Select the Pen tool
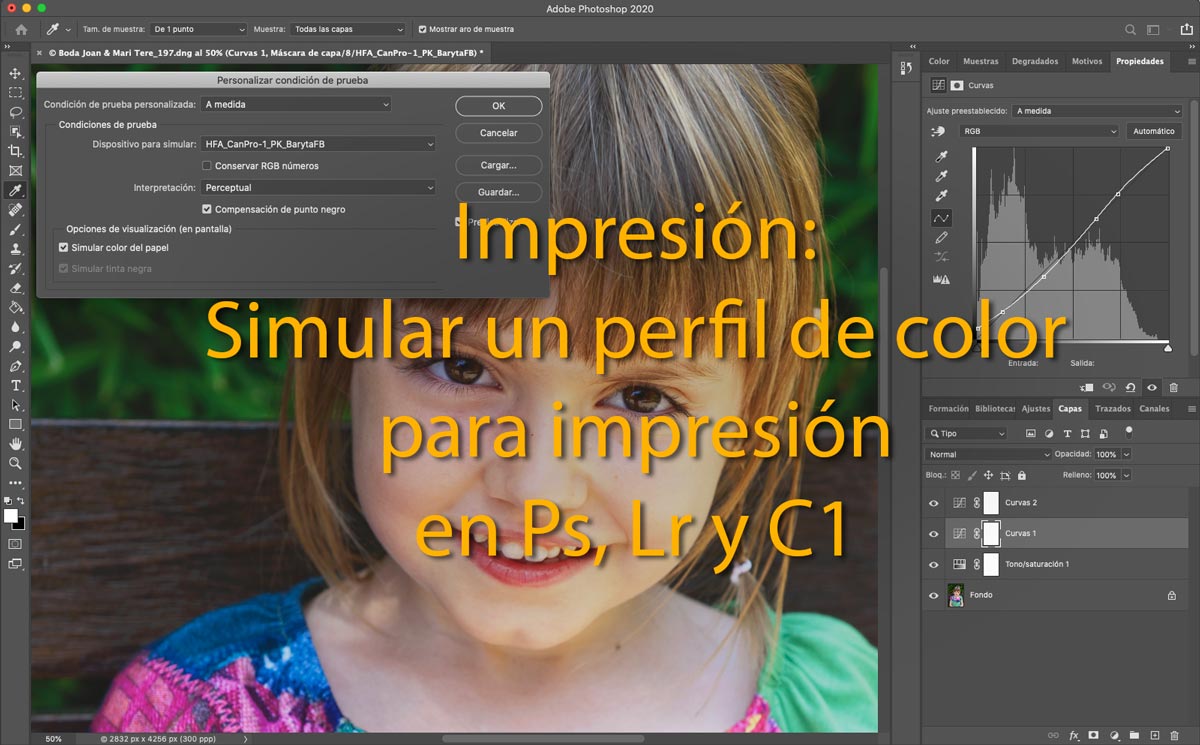Image resolution: width=1200 pixels, height=745 pixels. pos(15,366)
